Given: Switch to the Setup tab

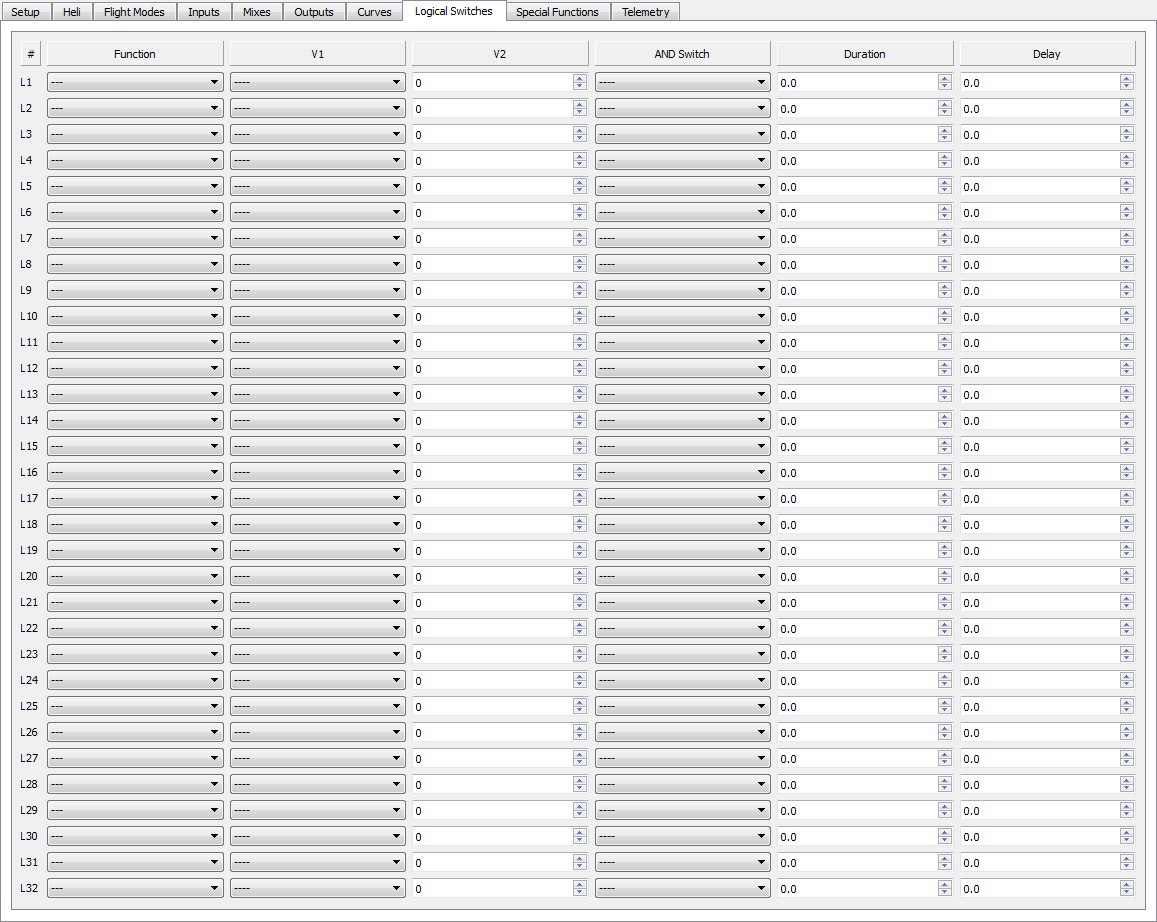Looking at the screenshot, I should 25,12.
